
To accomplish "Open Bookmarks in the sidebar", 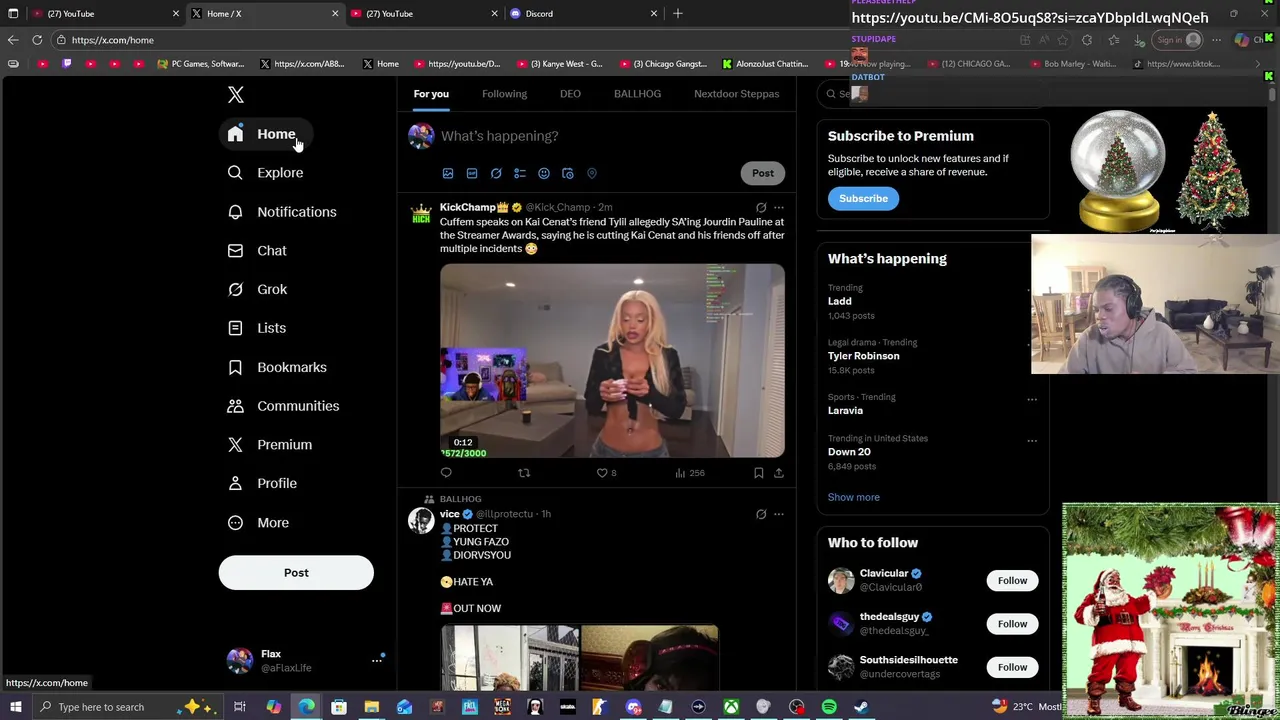I will [278, 367].
